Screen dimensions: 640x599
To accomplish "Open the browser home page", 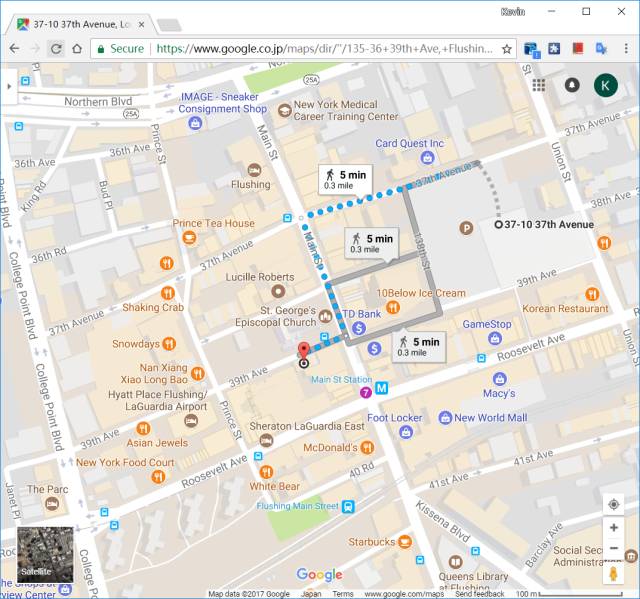I will 77,49.
